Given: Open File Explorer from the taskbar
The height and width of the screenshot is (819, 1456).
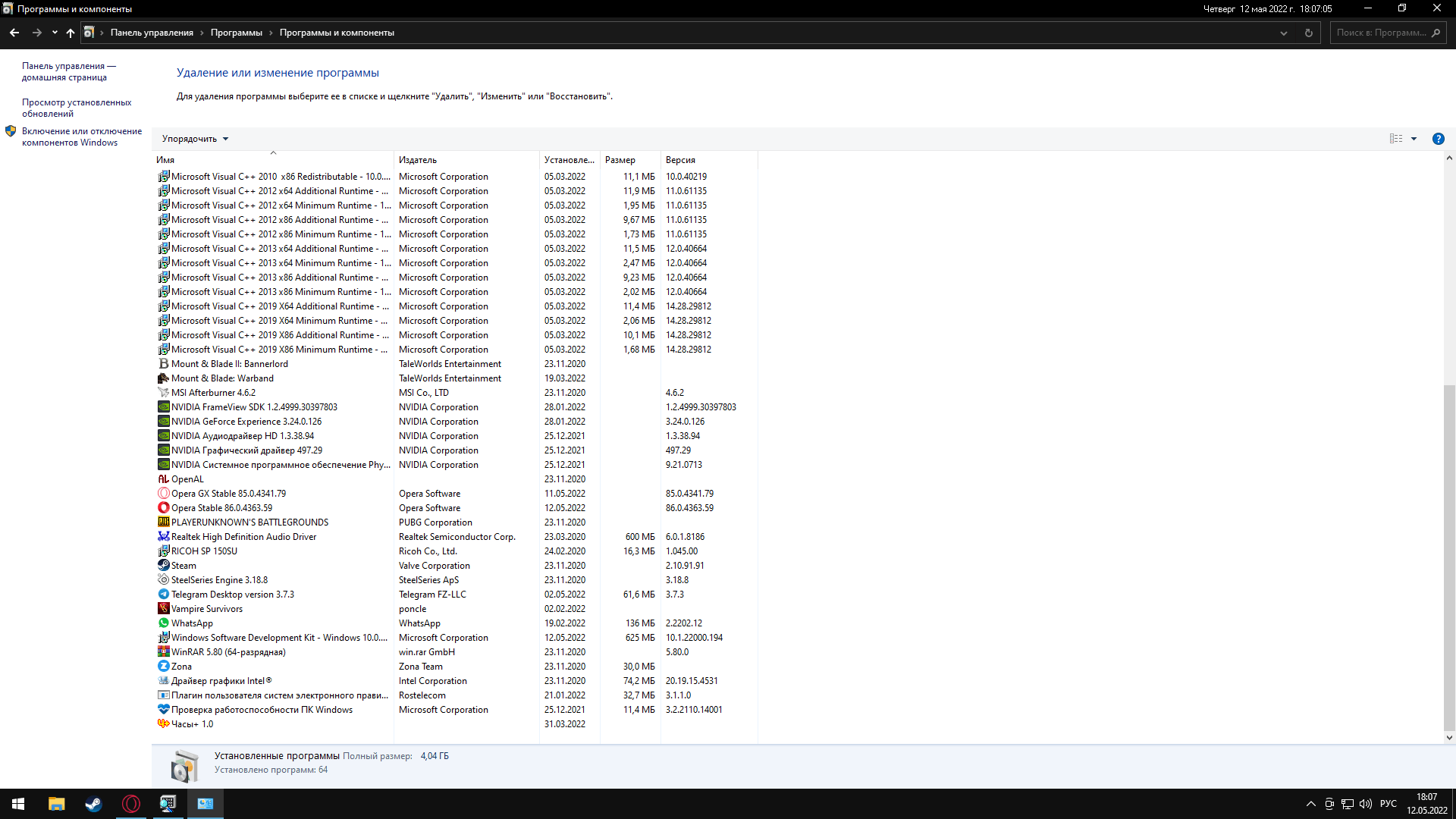Looking at the screenshot, I should (x=57, y=804).
